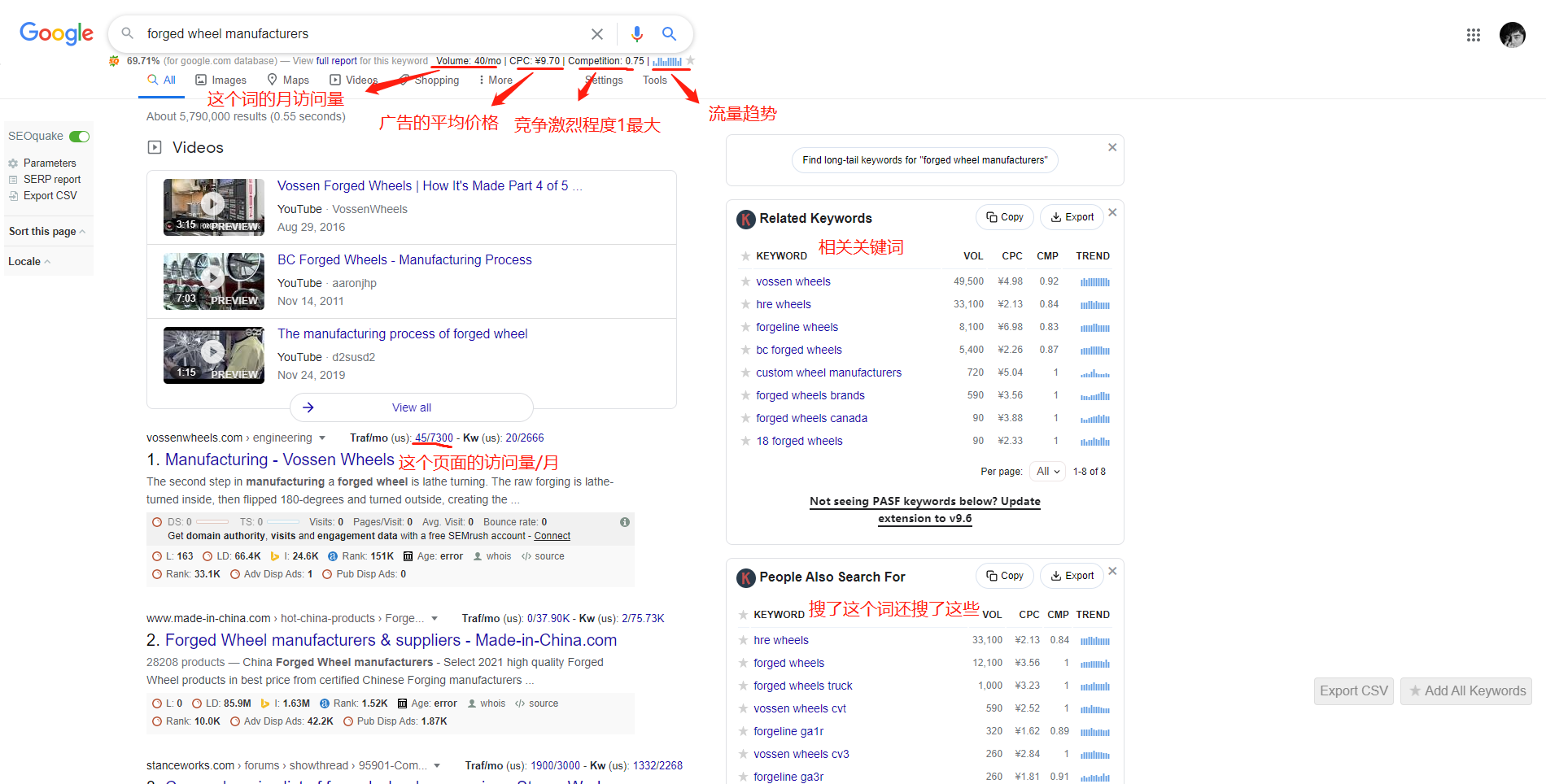
Task: Open the Manufacturing - Vossen Wheels result
Action: (x=280, y=460)
